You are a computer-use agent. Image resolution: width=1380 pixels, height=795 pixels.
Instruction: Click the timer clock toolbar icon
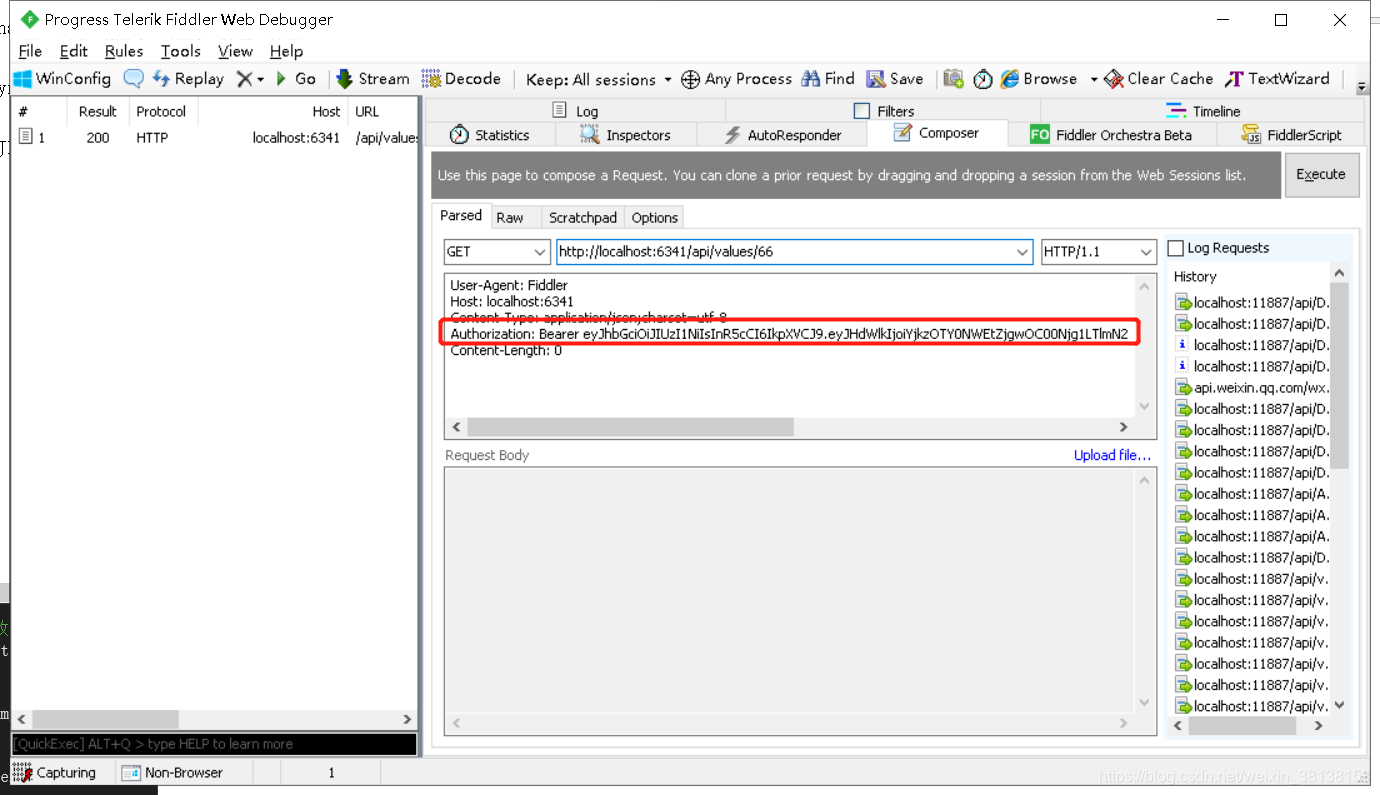coord(983,79)
